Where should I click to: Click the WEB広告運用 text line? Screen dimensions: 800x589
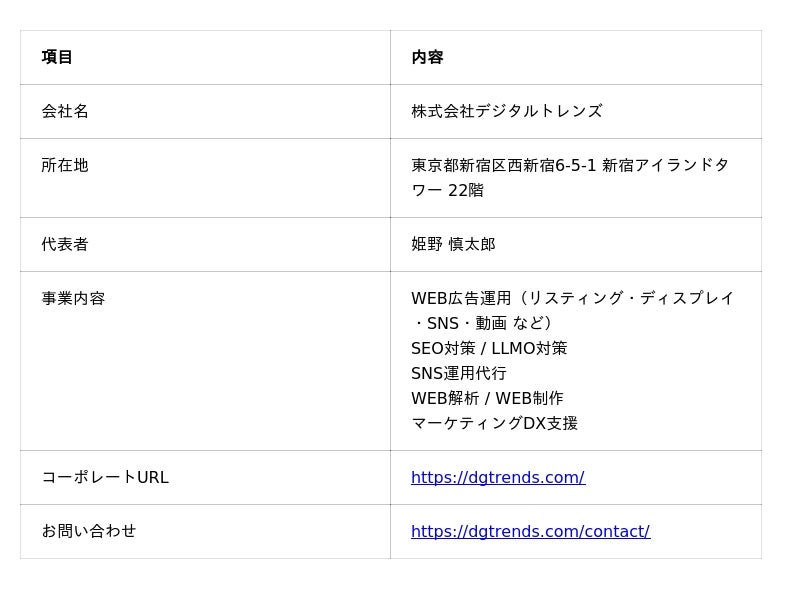(572, 299)
